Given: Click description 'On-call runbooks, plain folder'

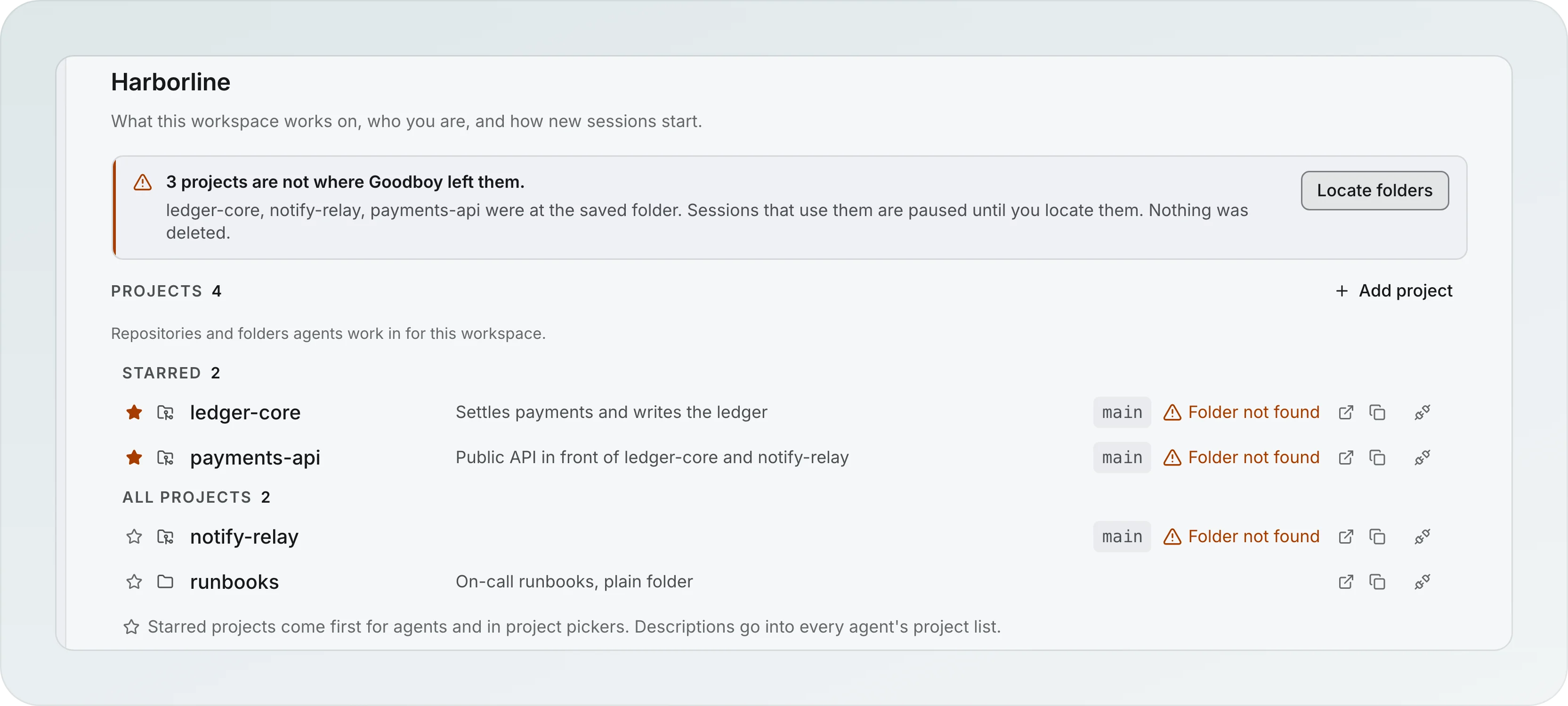Looking at the screenshot, I should click(x=574, y=582).
